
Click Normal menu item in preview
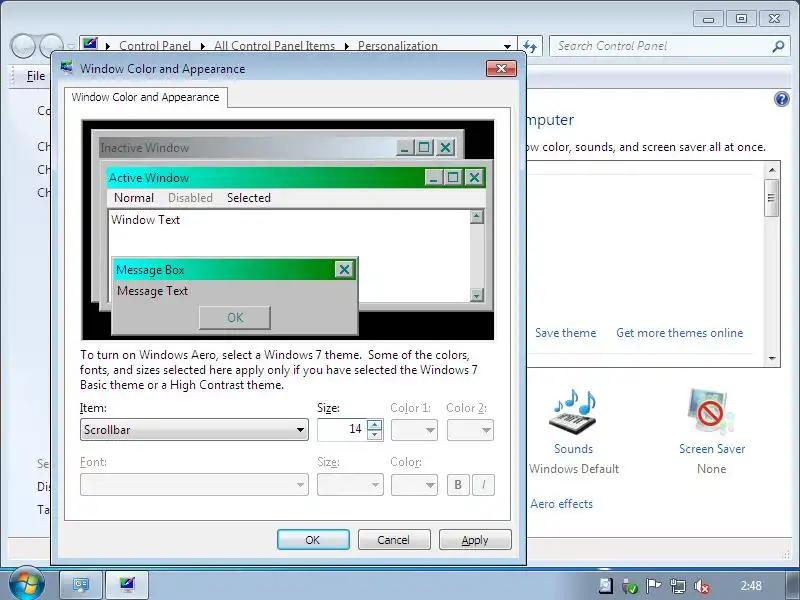pyautogui.click(x=134, y=198)
